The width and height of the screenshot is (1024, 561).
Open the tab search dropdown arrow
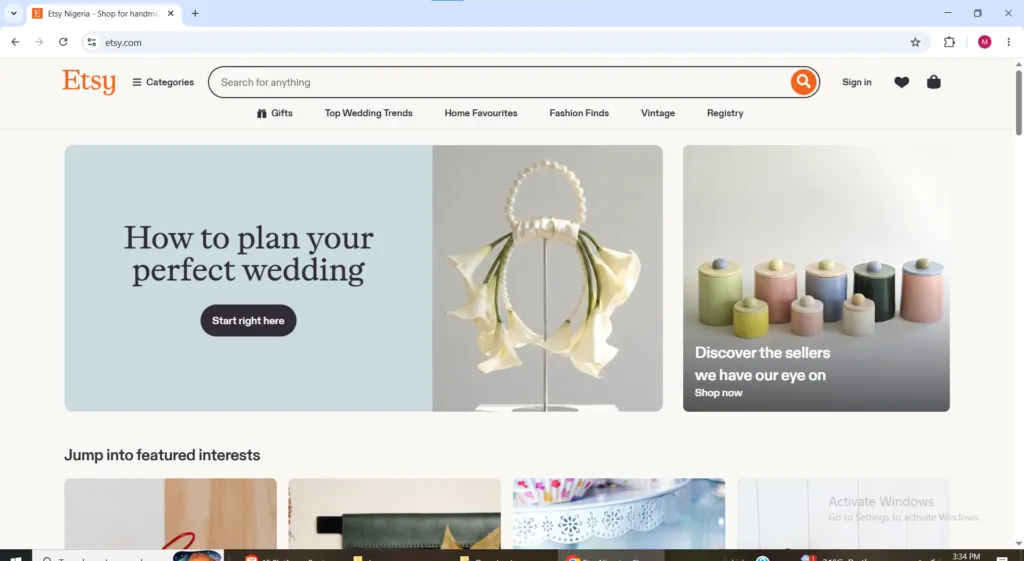[x=13, y=13]
